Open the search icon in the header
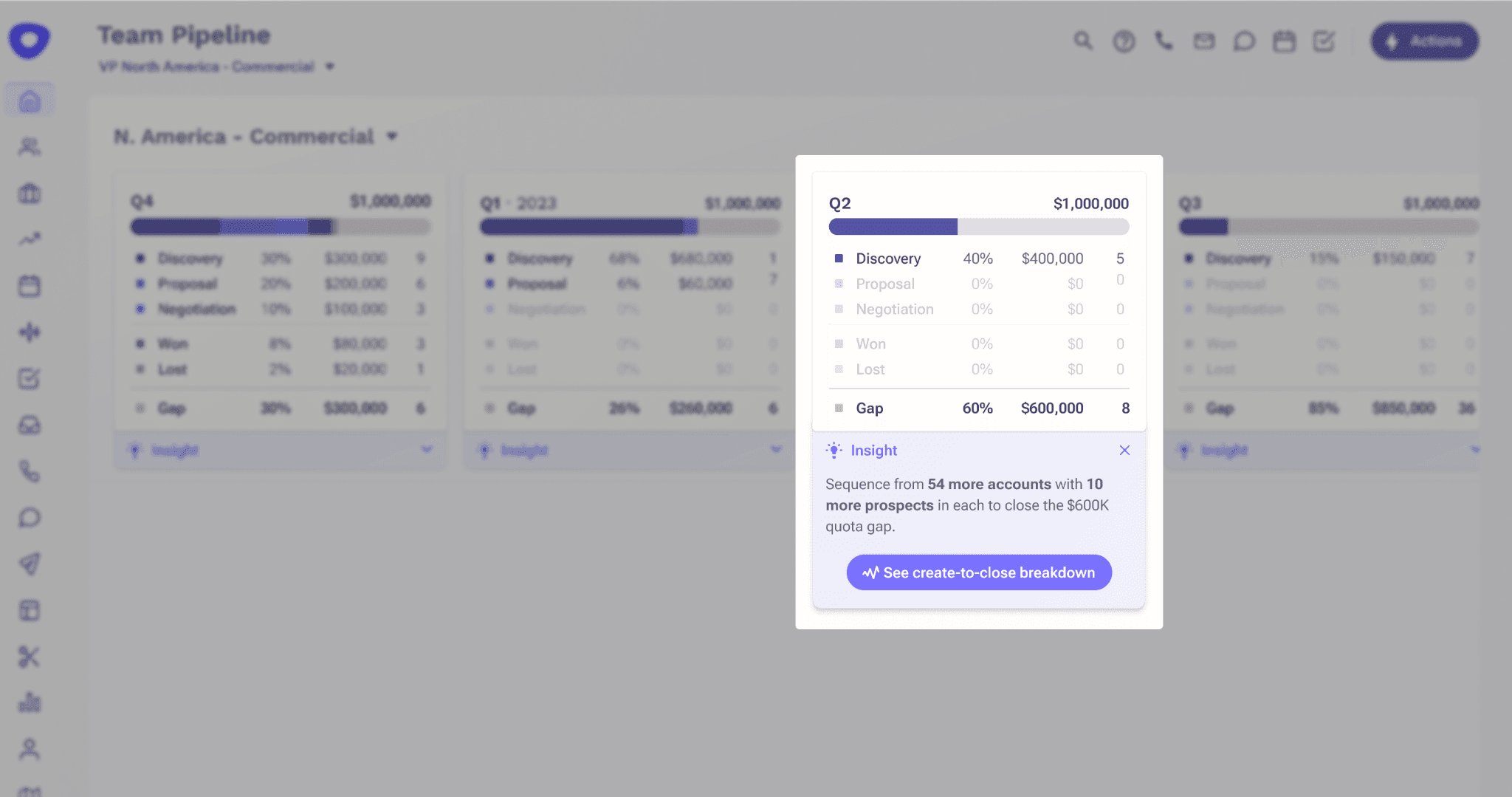 1082,41
